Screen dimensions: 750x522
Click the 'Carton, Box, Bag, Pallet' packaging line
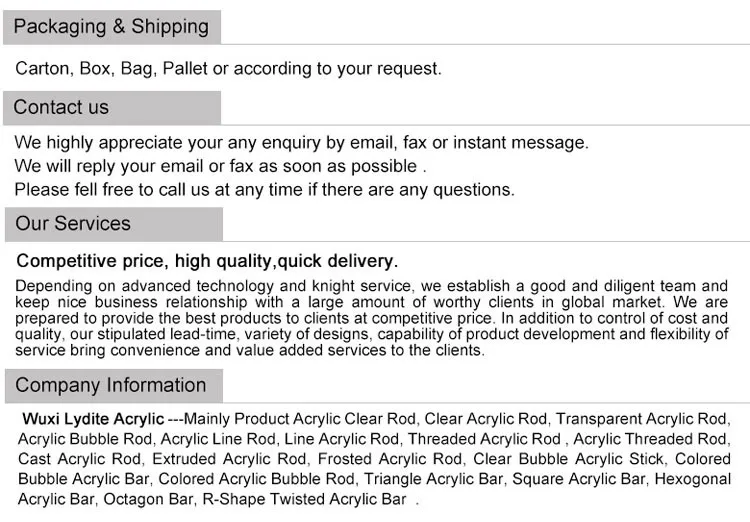coord(228,68)
